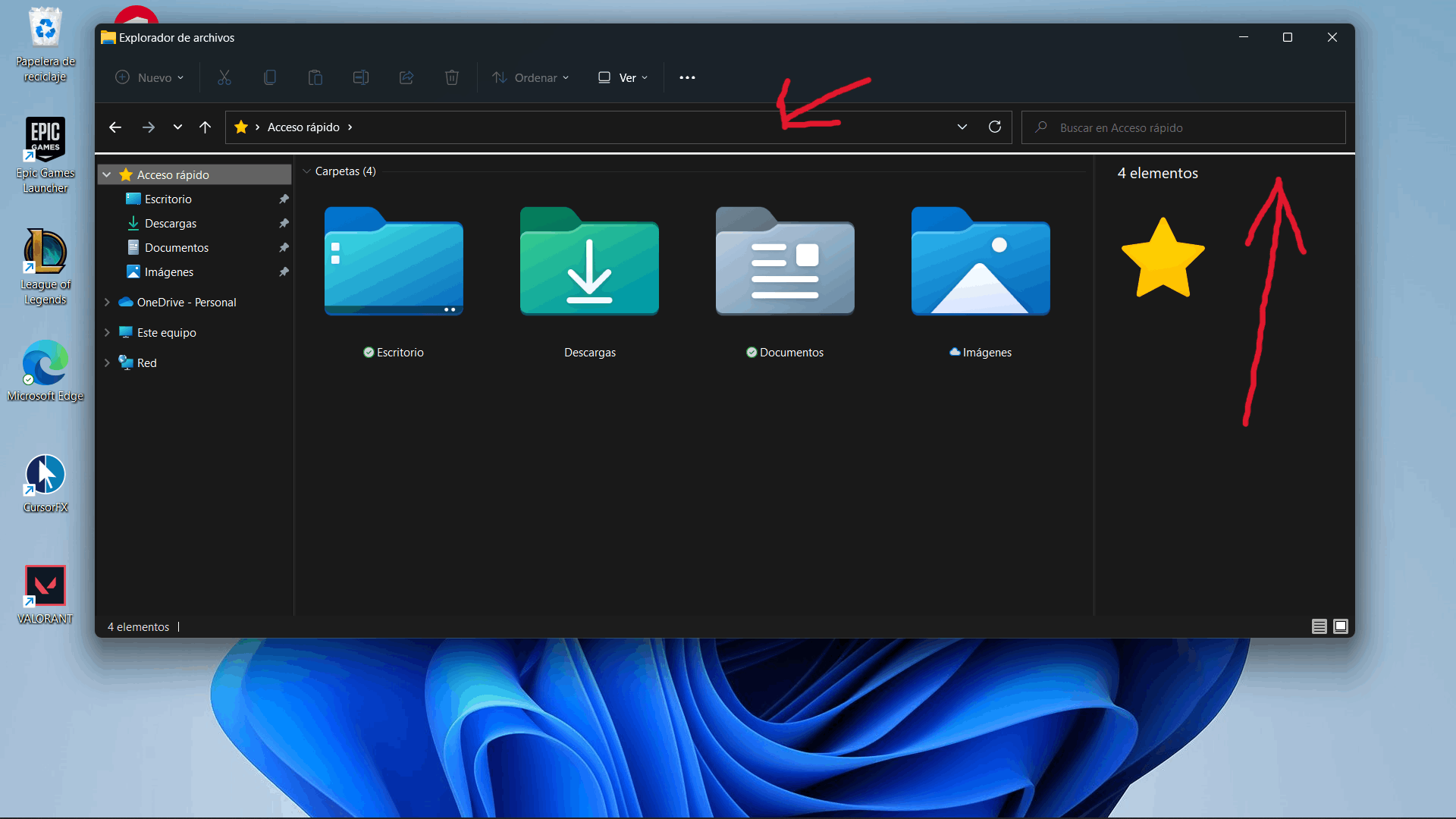This screenshot has width=1456, height=819.
Task: Open the Ver dropdown menu
Action: 623,77
